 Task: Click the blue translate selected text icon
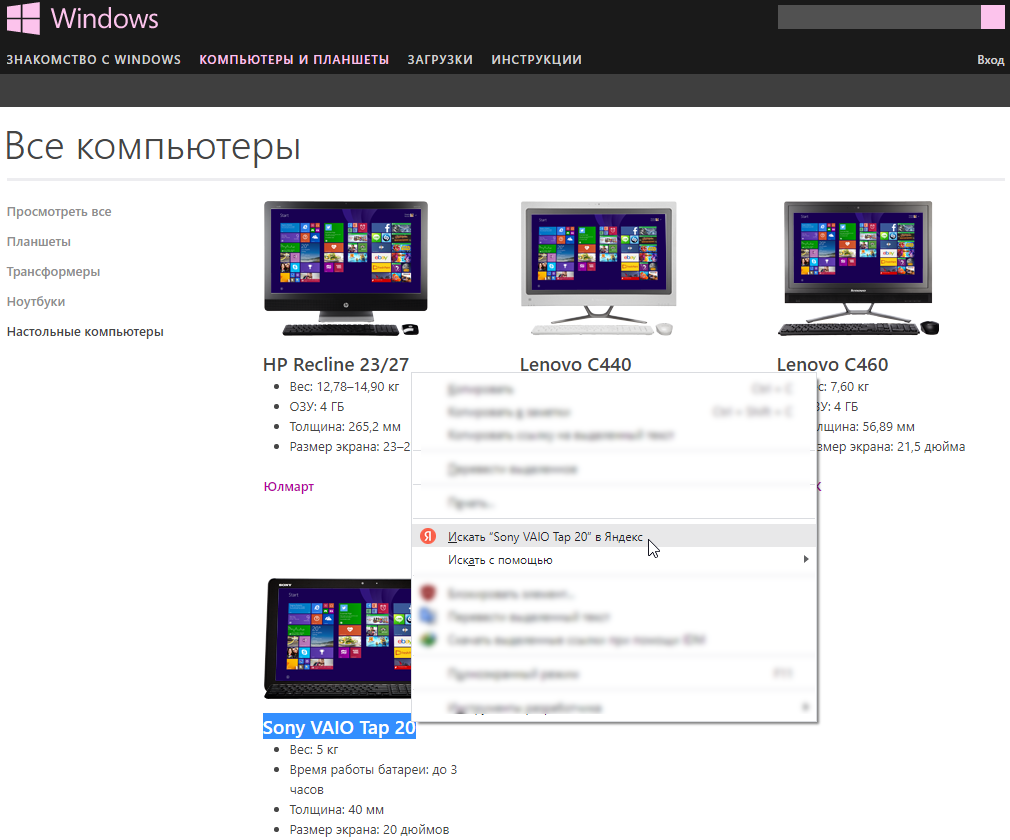pos(427,617)
